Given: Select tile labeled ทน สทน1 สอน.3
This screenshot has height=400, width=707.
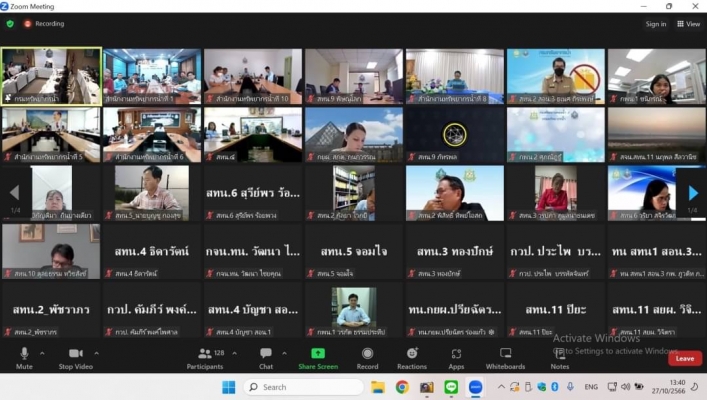Looking at the screenshot, I should [656, 251].
